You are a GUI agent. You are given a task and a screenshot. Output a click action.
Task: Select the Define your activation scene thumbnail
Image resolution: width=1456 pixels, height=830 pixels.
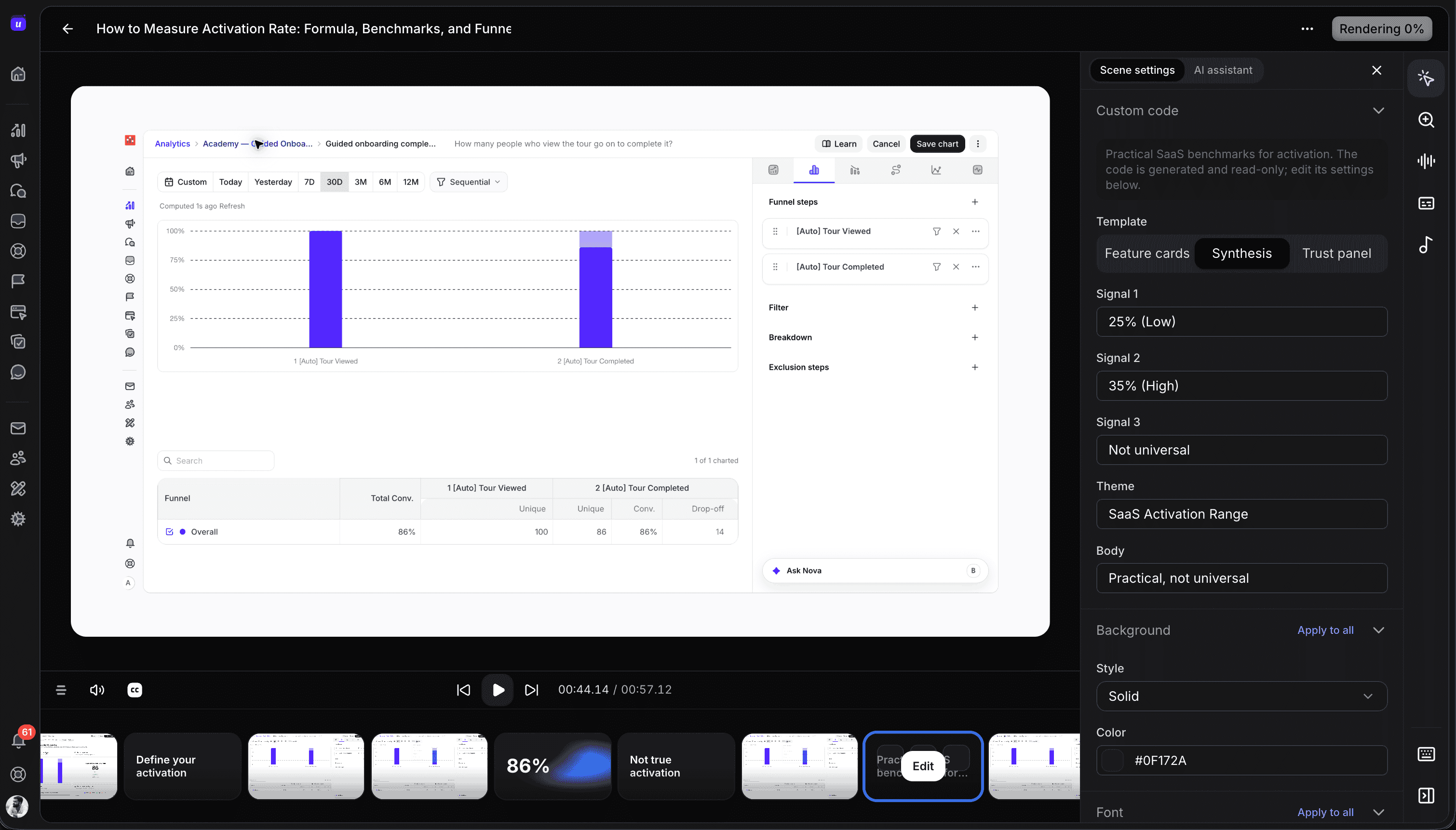[x=182, y=766]
